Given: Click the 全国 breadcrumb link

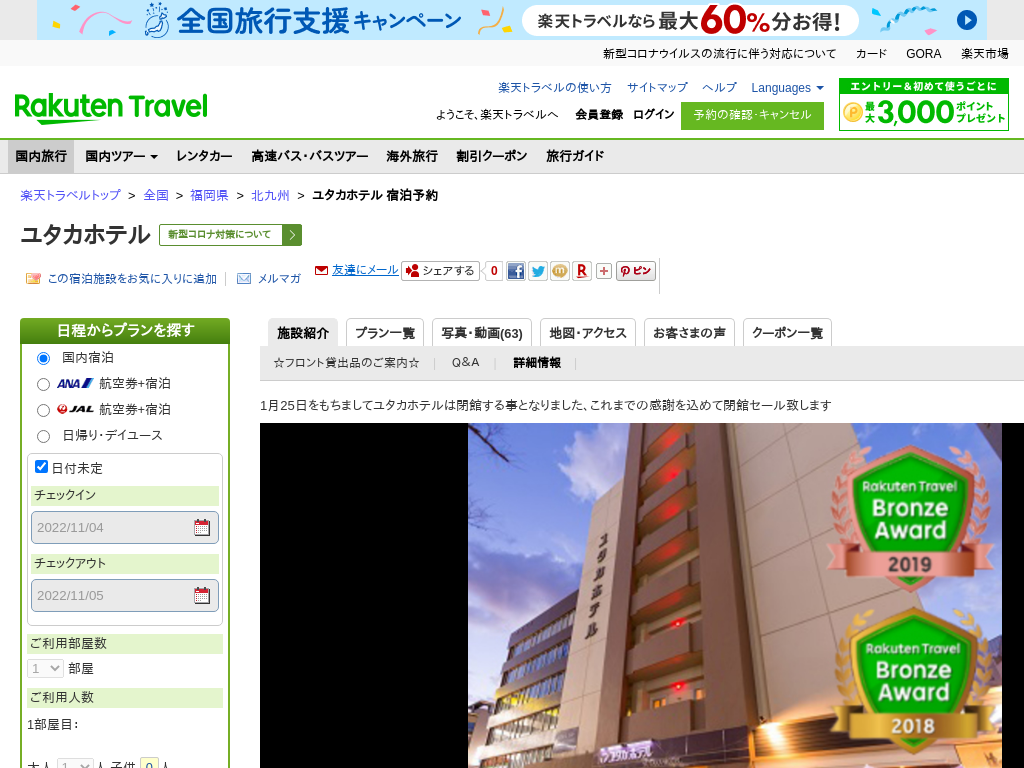Looking at the screenshot, I should (x=156, y=195).
